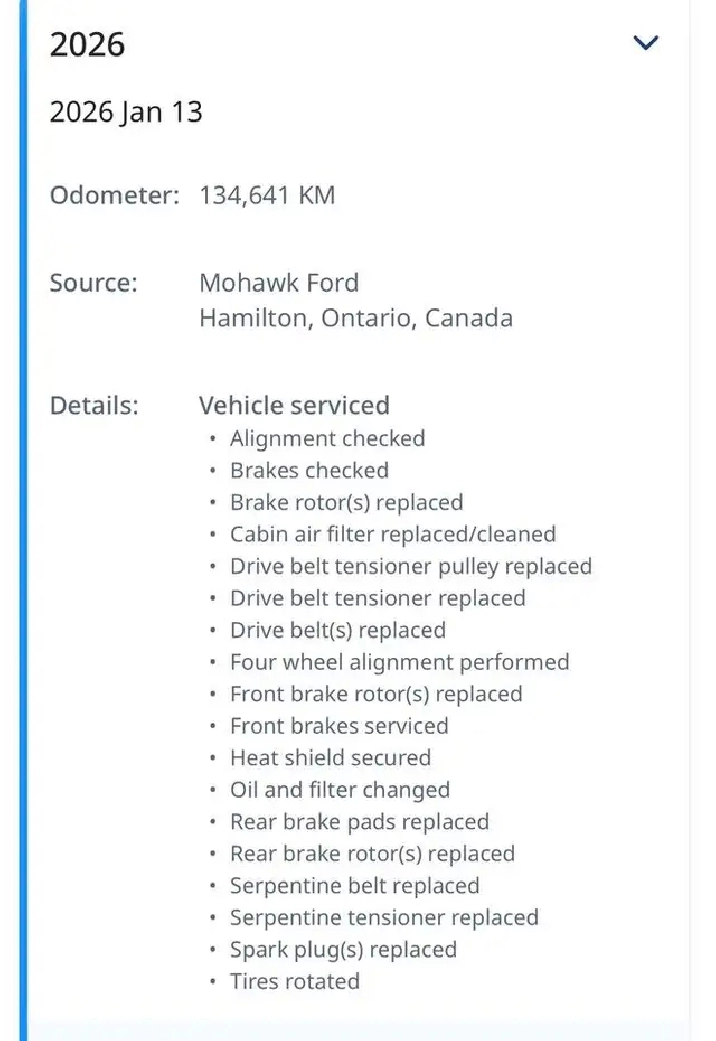716x1041 pixels.
Task: Click the Tires rotated item
Action: click(294, 982)
